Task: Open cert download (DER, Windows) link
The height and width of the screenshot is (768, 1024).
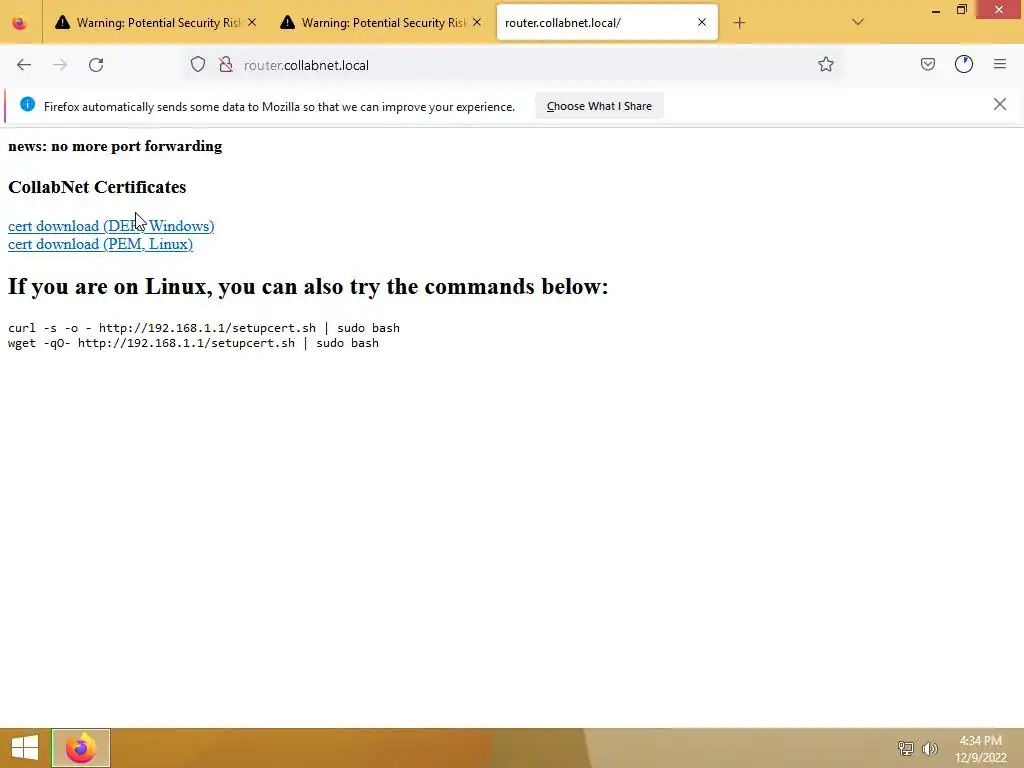Action: coord(111,226)
